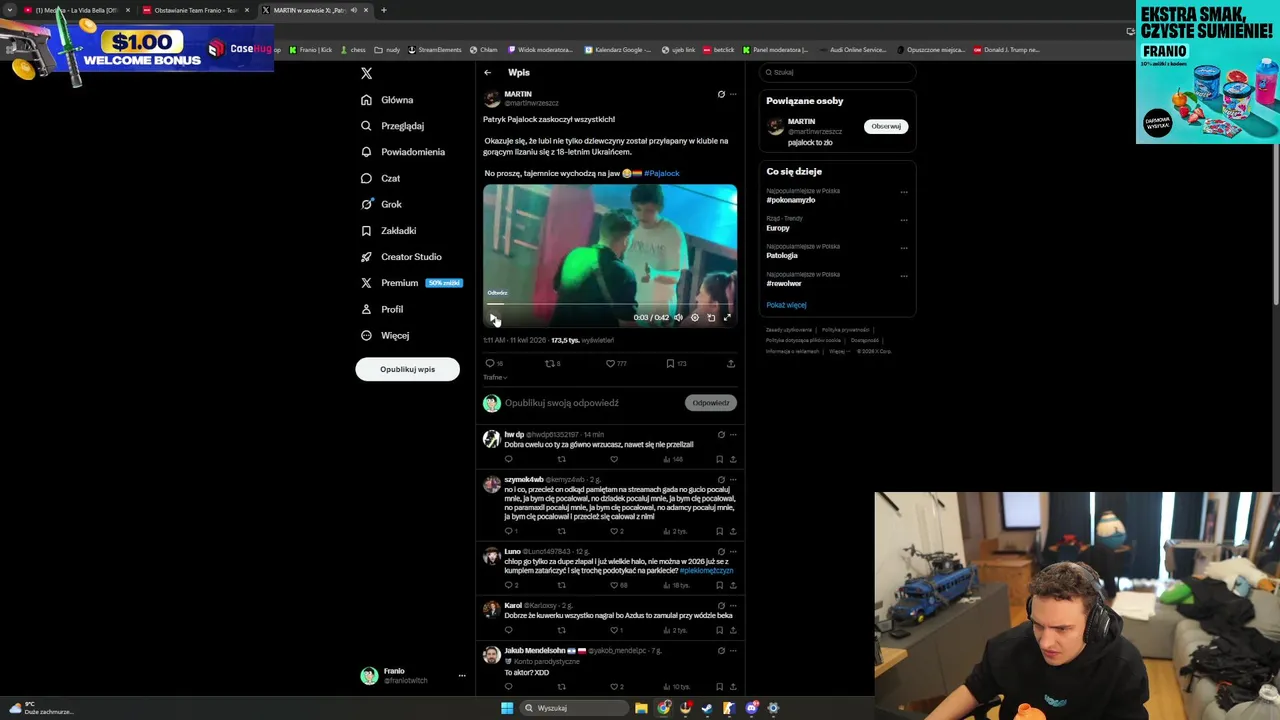Viewport: 1280px width, 720px height.
Task: Open Powiadomienia in X sidebar
Action: (403, 152)
